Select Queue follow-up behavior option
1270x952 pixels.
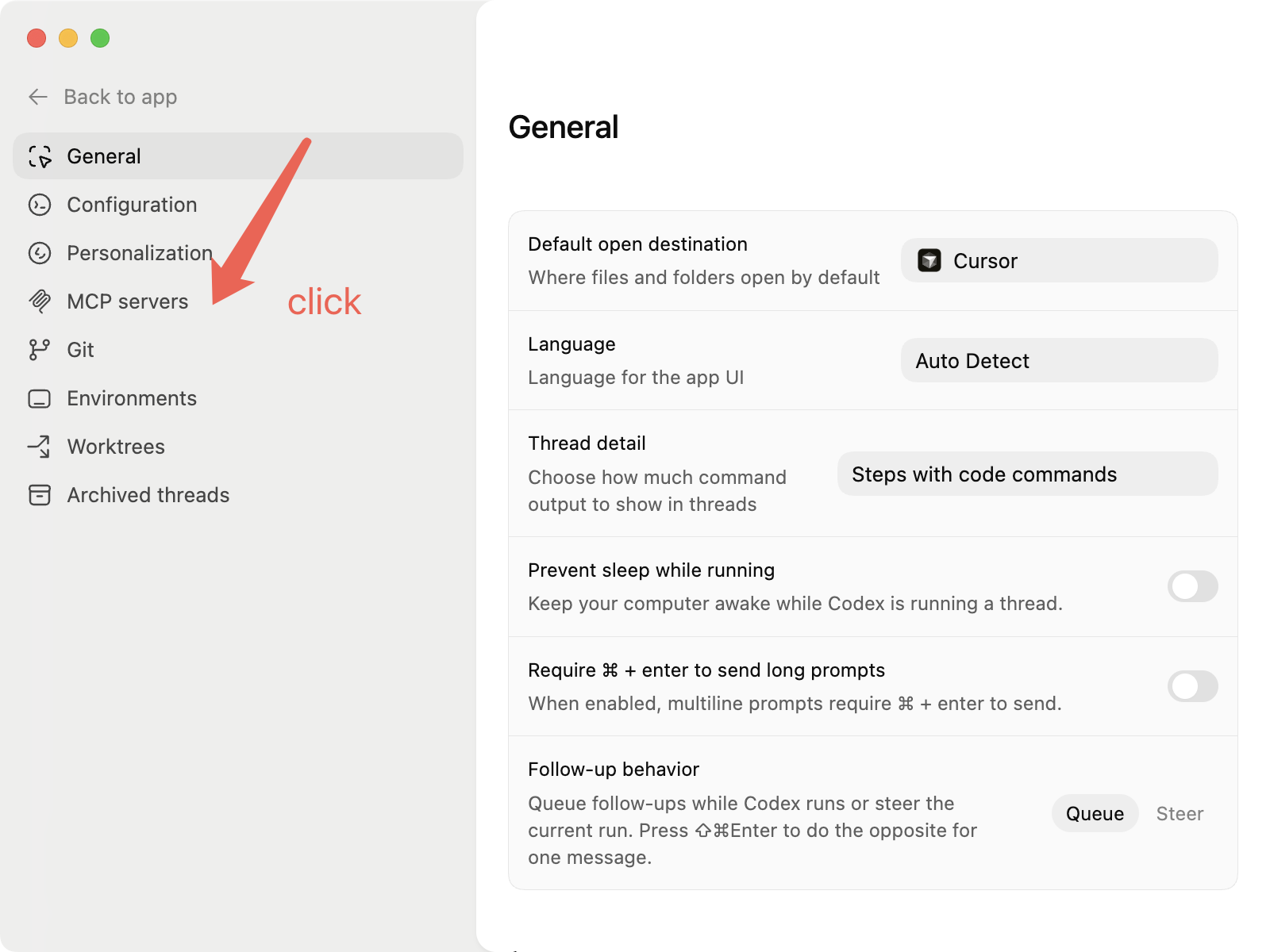tap(1095, 814)
